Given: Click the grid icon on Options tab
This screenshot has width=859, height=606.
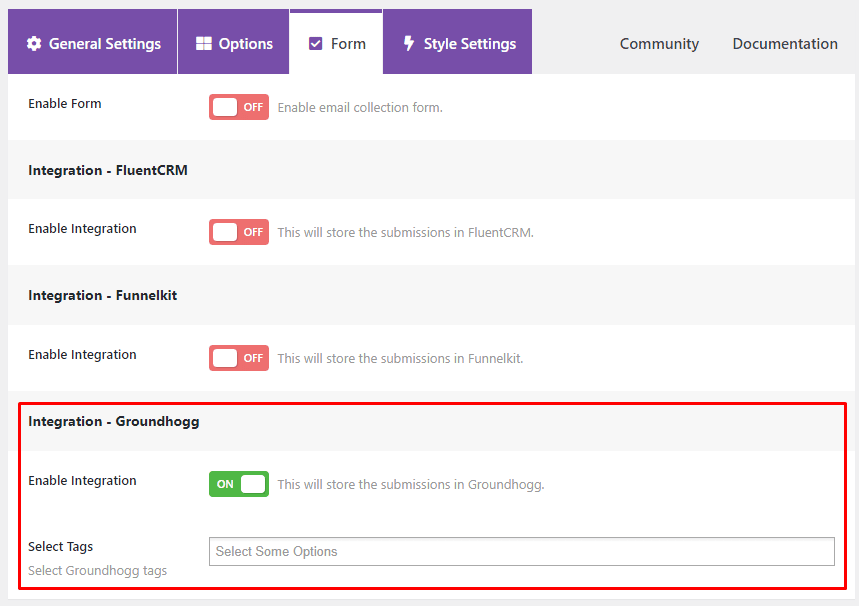Looking at the screenshot, I should point(204,44).
